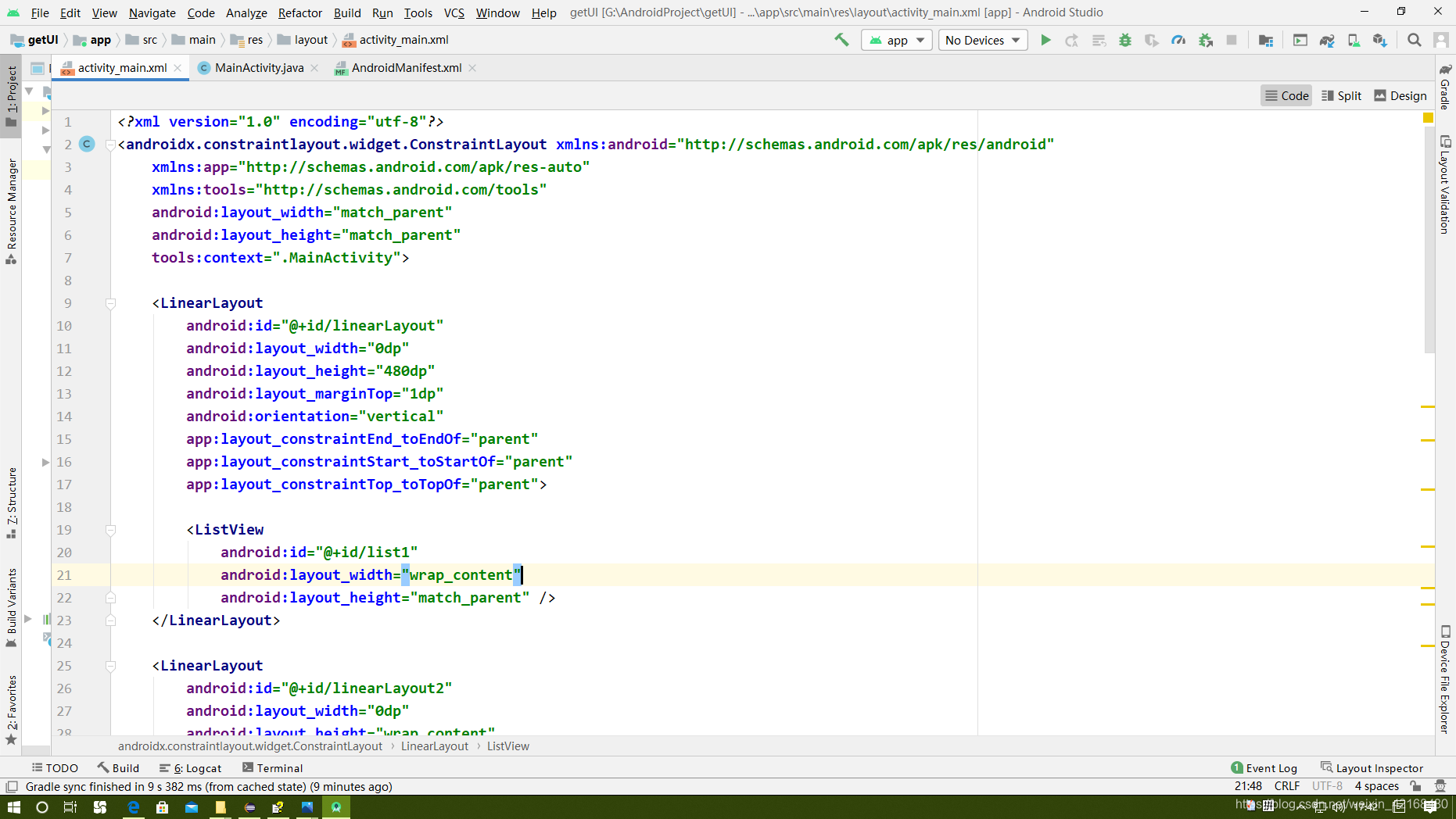The height and width of the screenshot is (819, 1456).
Task: Collapse the fold marker on line 25
Action: pos(110,666)
